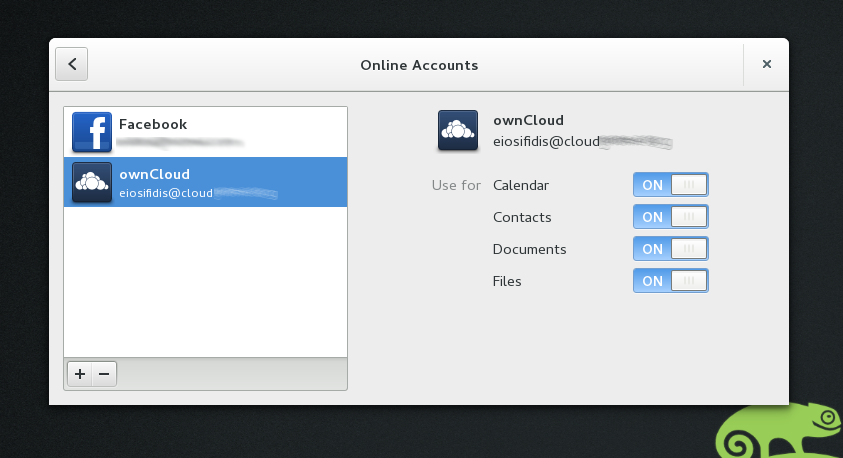Toggle the Documents switch off
Image resolution: width=843 pixels, height=458 pixels.
point(670,249)
